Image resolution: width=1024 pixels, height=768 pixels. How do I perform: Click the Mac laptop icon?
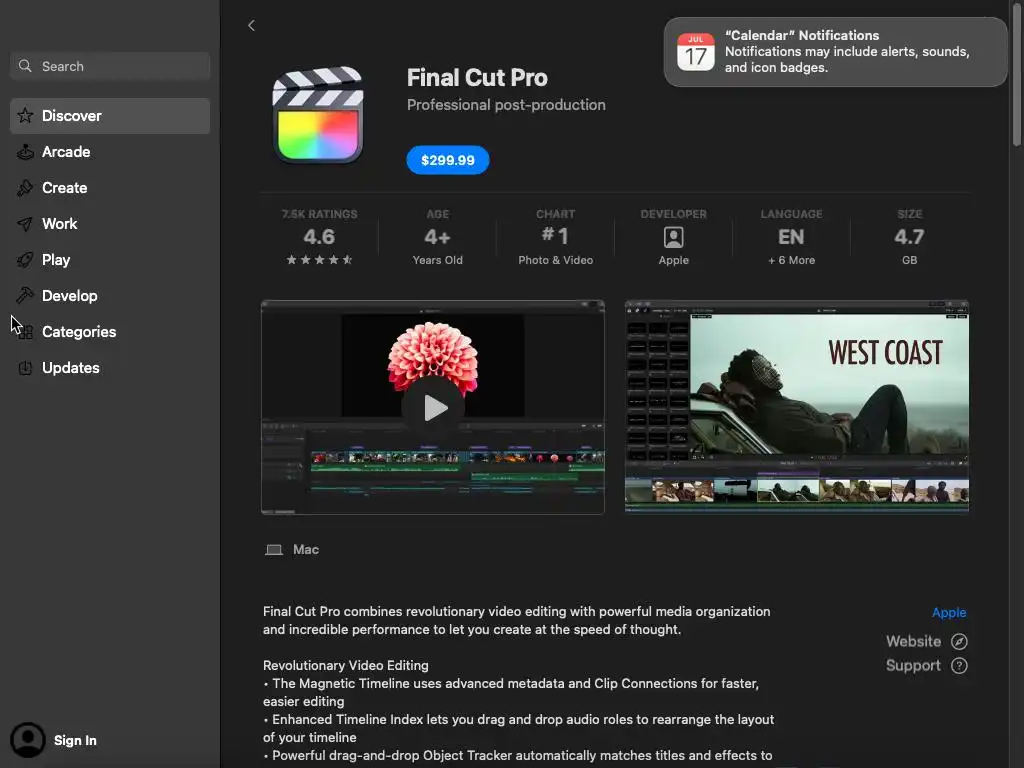pos(274,550)
